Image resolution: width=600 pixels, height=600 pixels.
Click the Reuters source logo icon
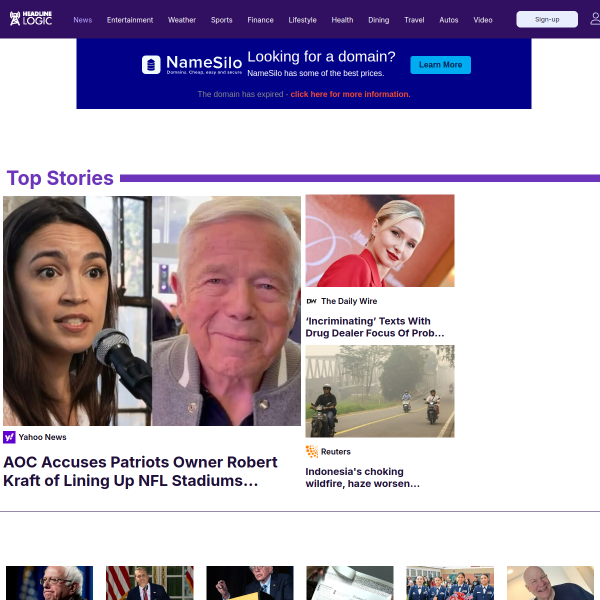pyautogui.click(x=312, y=452)
